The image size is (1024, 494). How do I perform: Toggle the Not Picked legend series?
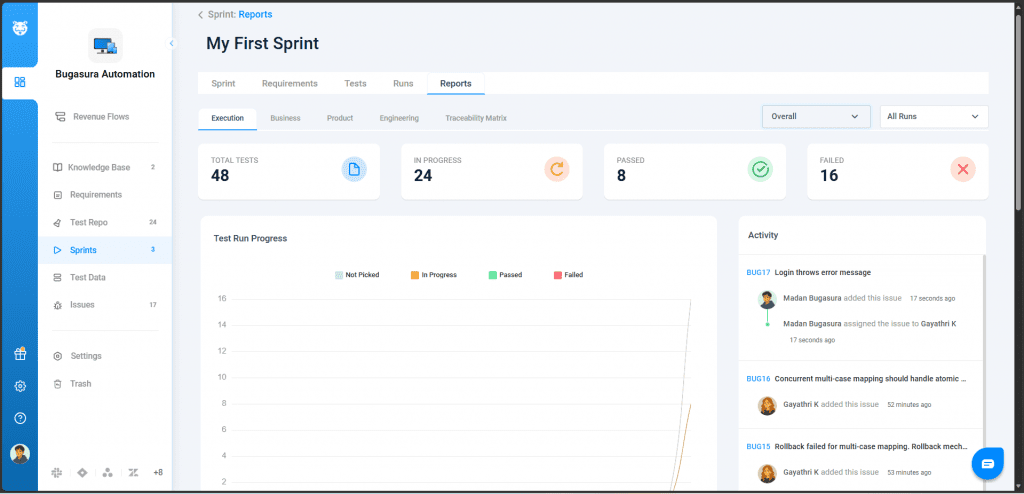point(357,274)
